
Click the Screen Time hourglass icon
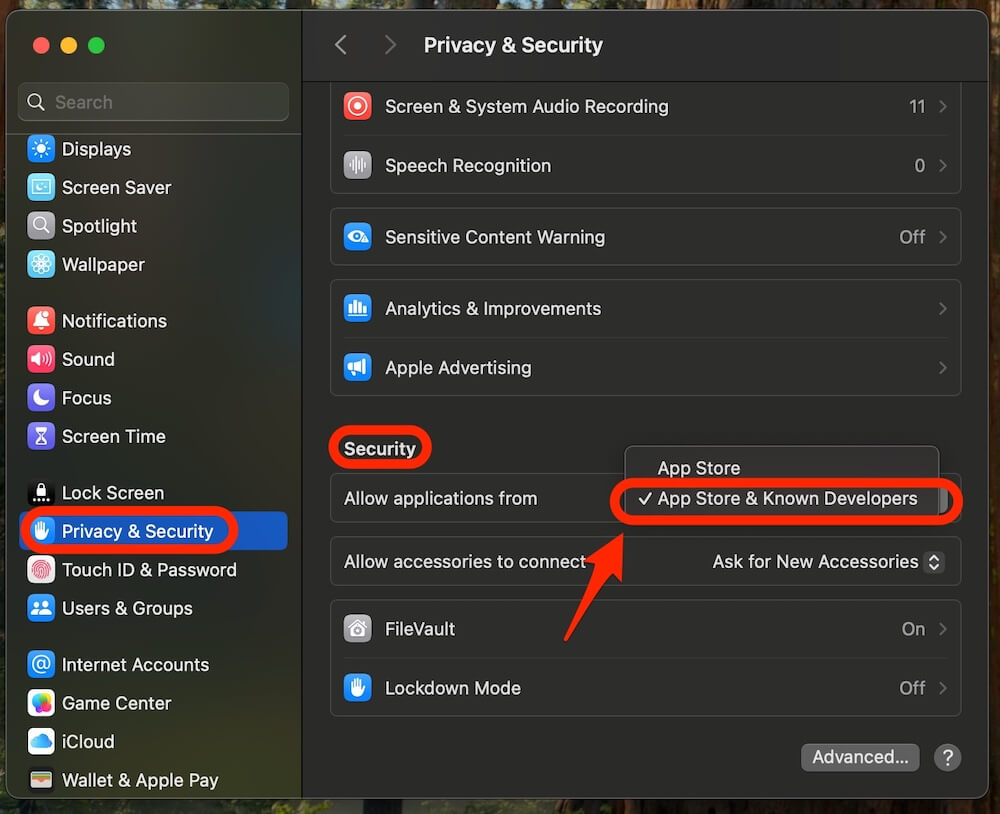coord(41,436)
